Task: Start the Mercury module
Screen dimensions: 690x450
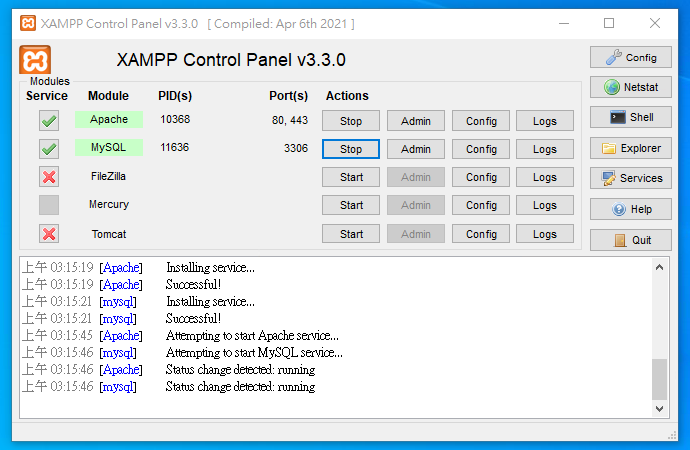Action: [x=351, y=205]
